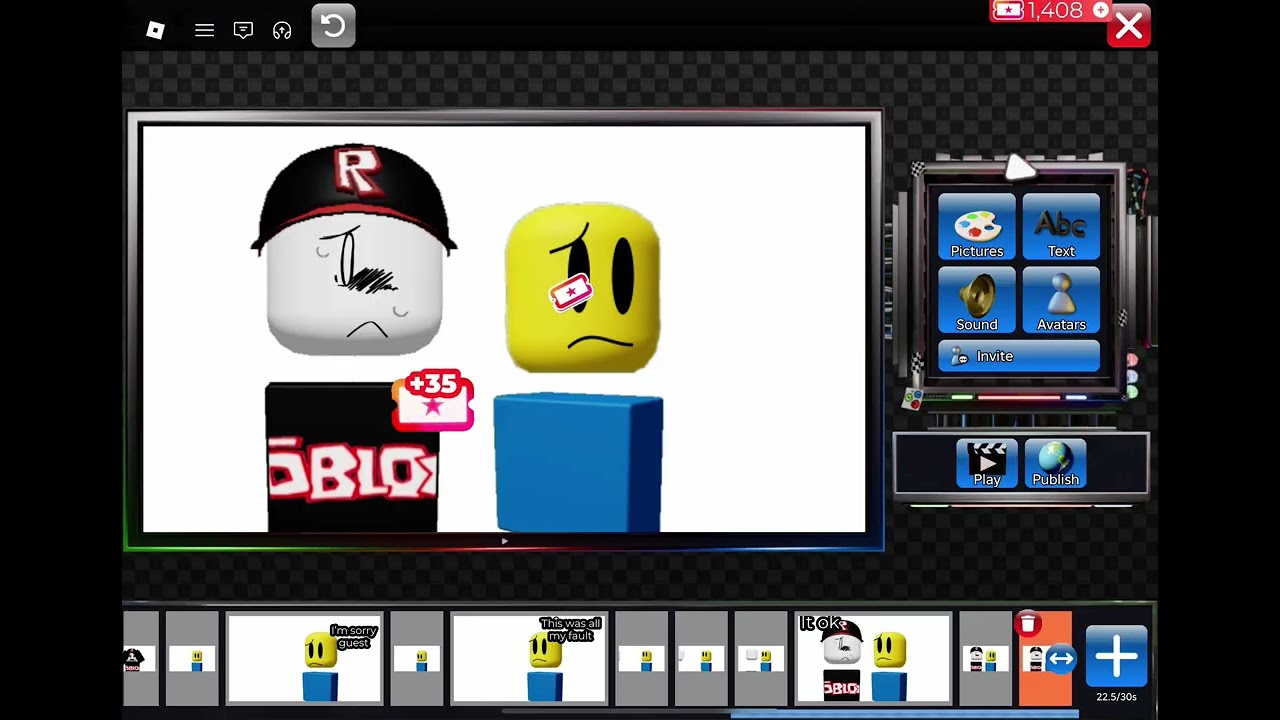Open the Roblox logo menu

155,30
